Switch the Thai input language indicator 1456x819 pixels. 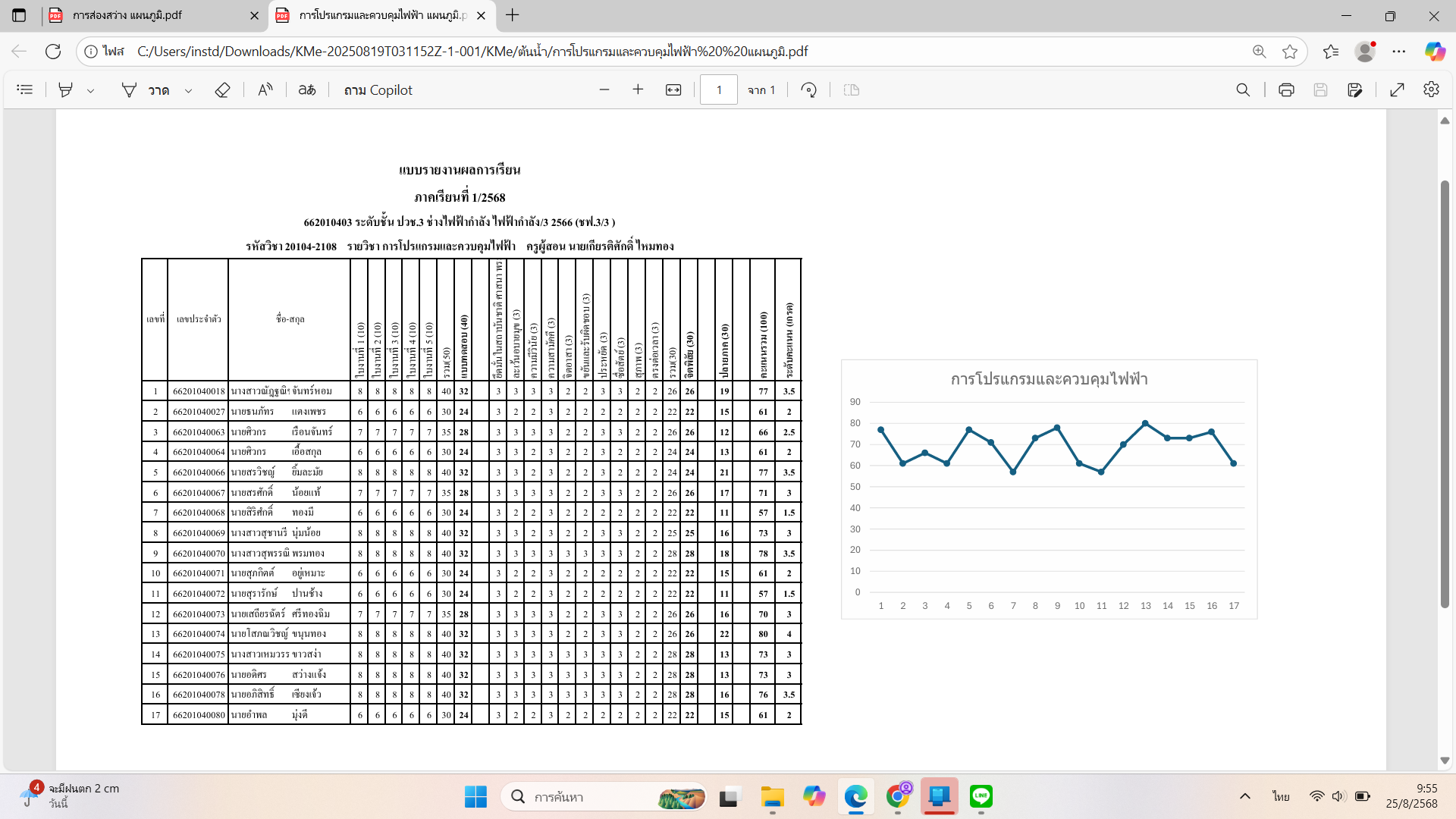click(x=1281, y=796)
